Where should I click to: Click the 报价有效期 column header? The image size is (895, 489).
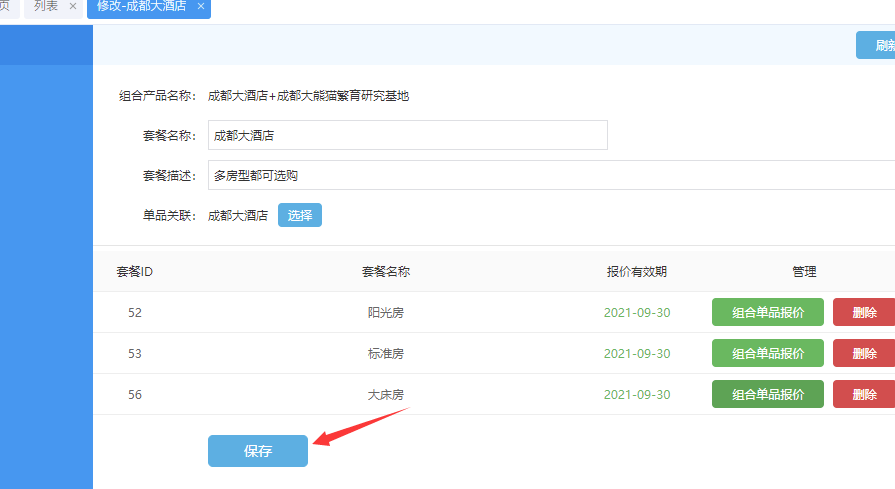[x=636, y=271]
